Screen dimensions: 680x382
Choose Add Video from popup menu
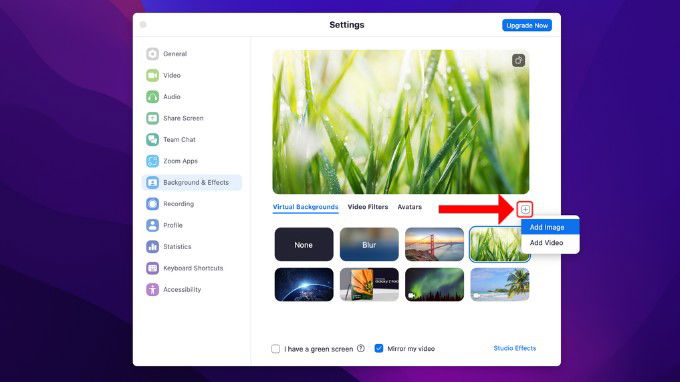click(550, 243)
